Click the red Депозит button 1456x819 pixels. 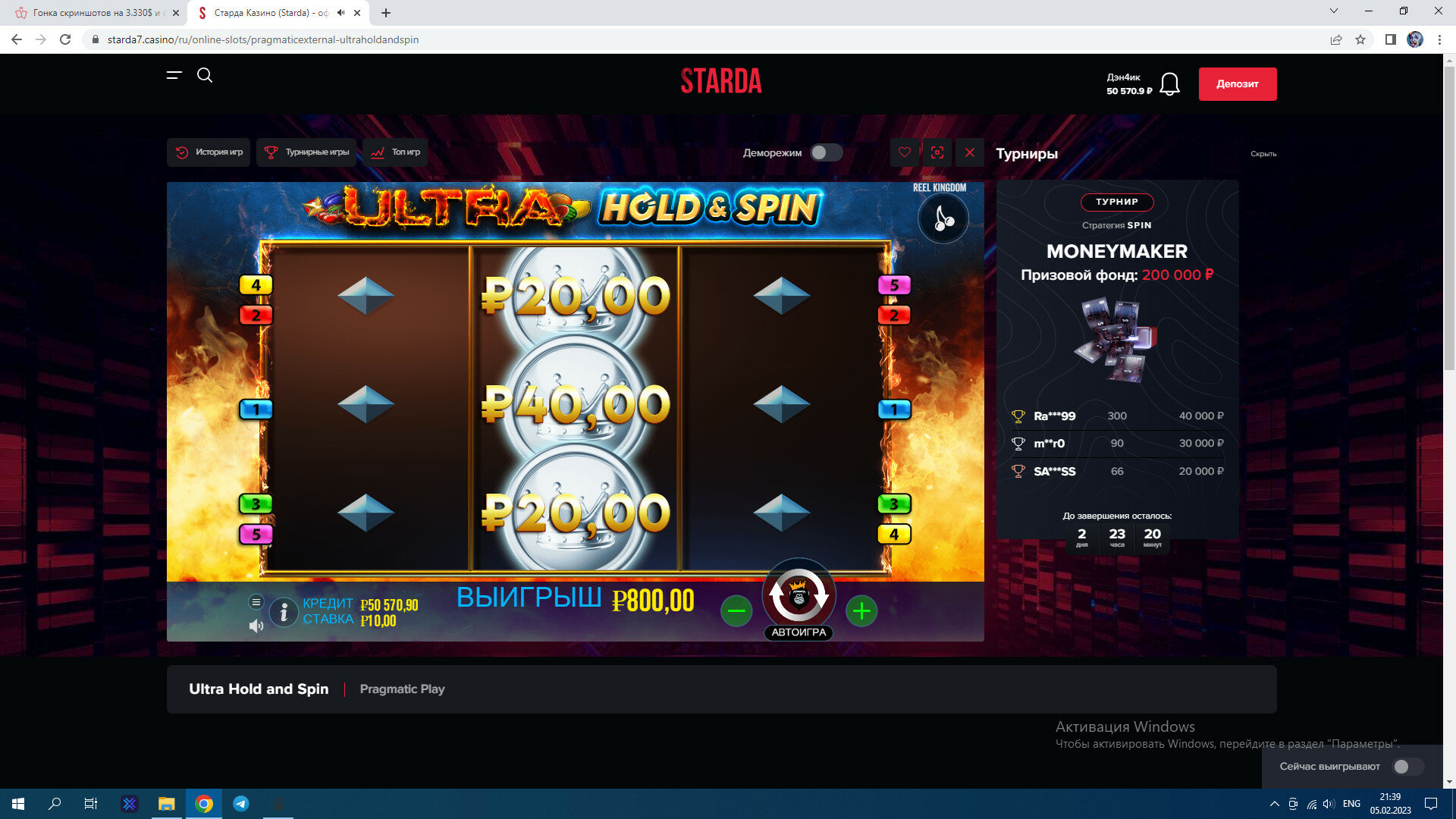(1237, 84)
